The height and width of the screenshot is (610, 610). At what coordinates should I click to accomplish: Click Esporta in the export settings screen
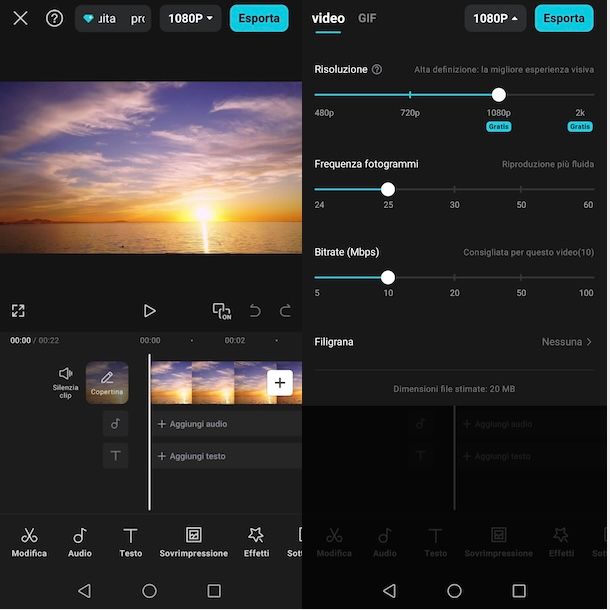[564, 18]
